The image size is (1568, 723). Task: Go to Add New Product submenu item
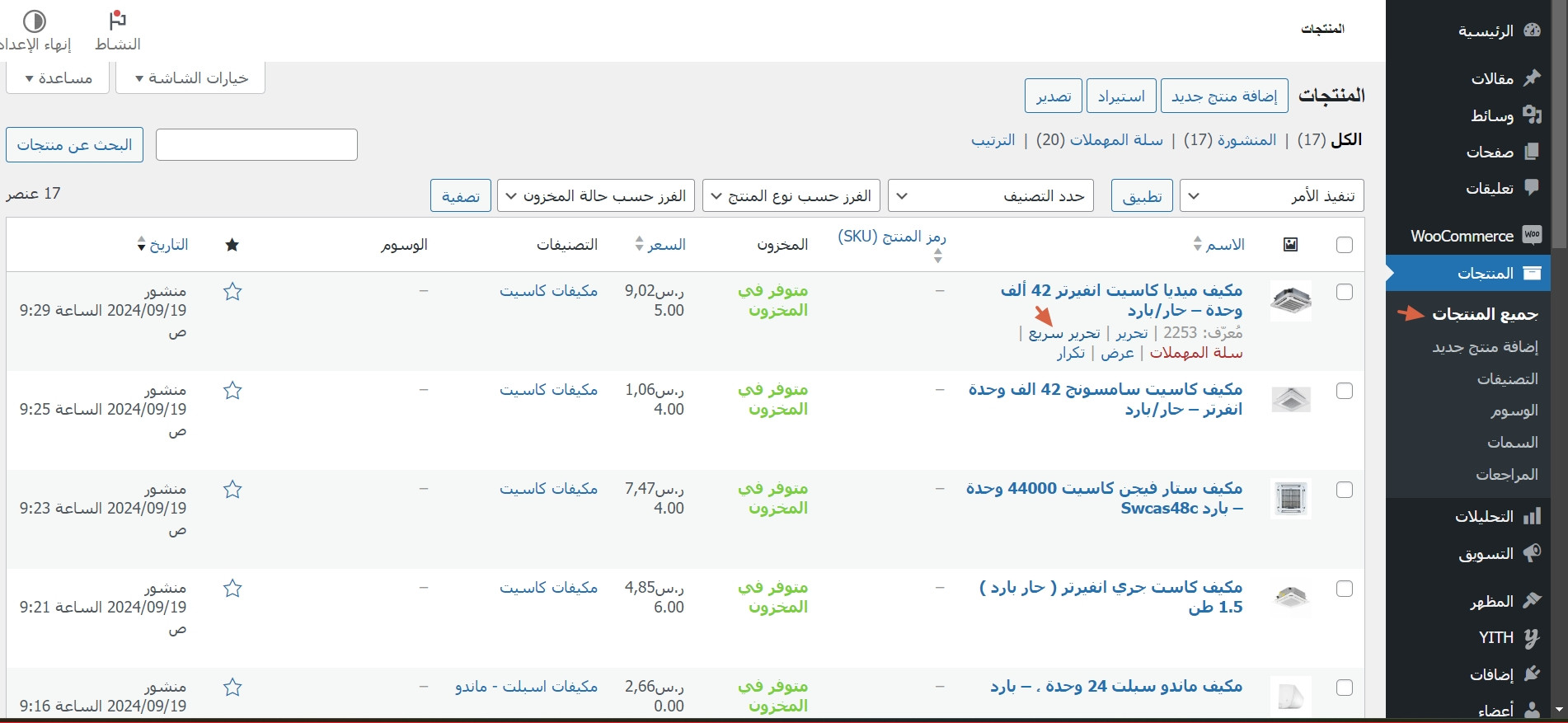pos(1485,347)
